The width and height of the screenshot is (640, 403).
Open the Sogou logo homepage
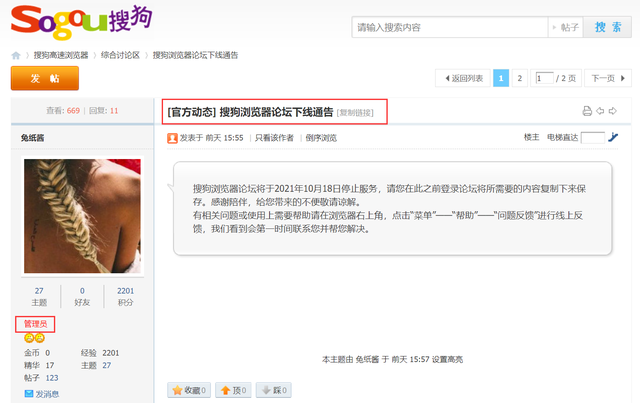[x=81, y=22]
